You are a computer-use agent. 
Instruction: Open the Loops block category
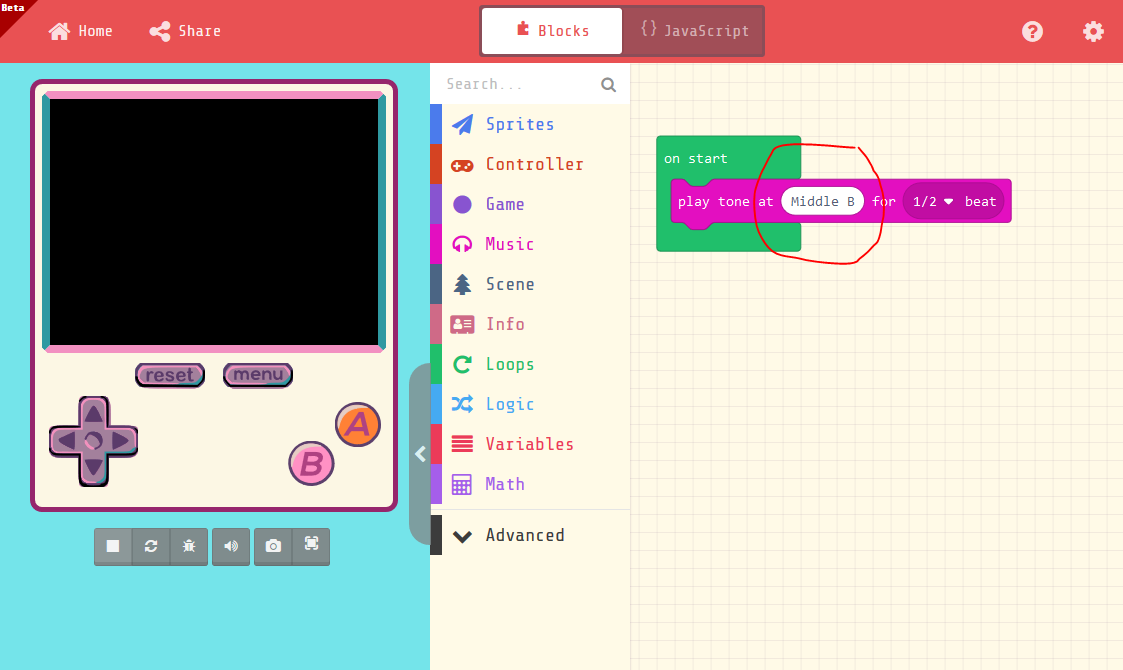(530, 364)
